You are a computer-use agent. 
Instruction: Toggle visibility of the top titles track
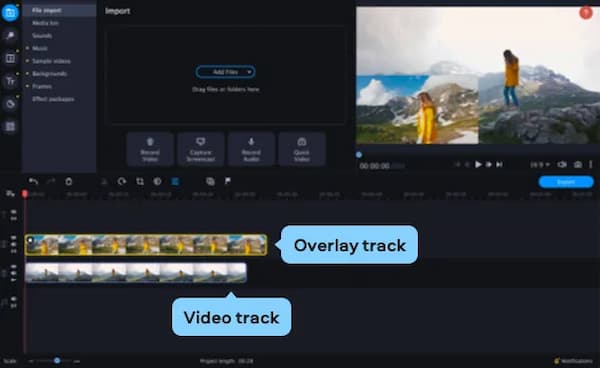pos(13,212)
